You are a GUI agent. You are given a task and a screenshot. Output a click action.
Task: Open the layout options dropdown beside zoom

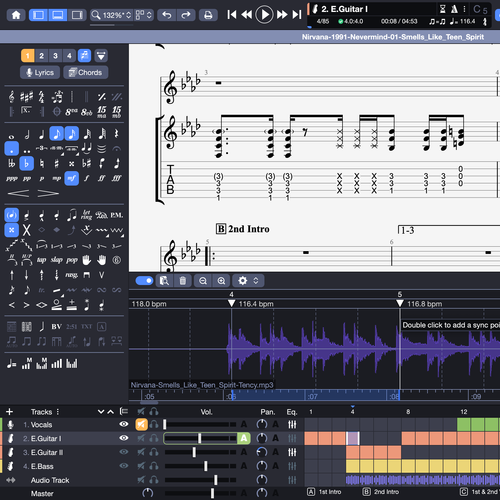pyautogui.click(x=144, y=15)
